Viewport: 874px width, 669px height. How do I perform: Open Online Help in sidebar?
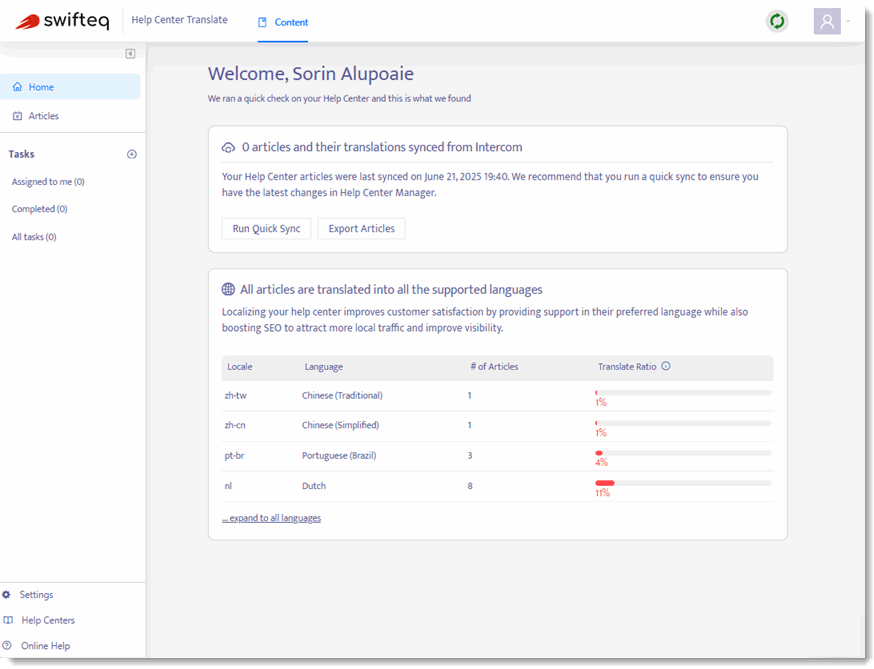[46, 646]
